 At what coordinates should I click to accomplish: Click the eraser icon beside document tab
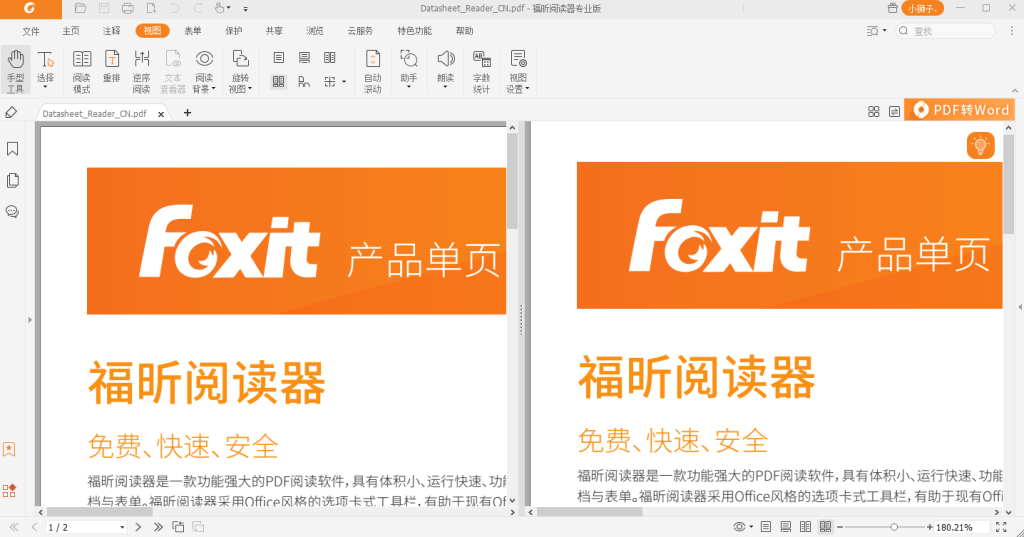11,113
